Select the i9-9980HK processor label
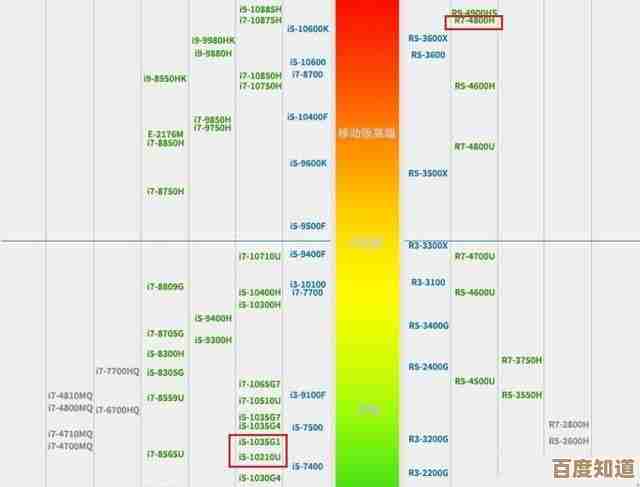Image resolution: width=640 pixels, height=487 pixels. (x=214, y=41)
